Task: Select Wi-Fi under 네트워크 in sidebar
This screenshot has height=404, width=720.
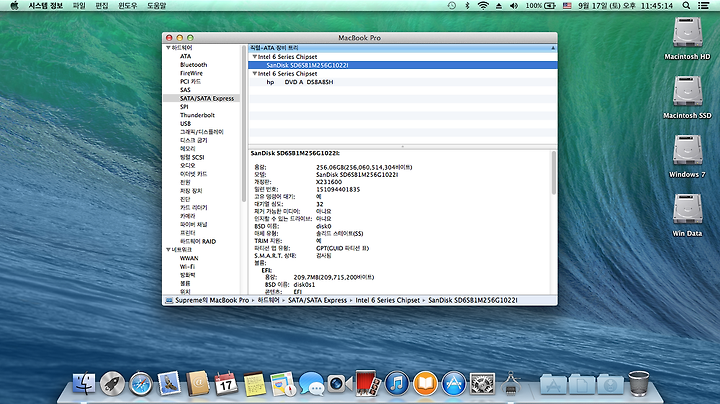Action: tap(187, 267)
